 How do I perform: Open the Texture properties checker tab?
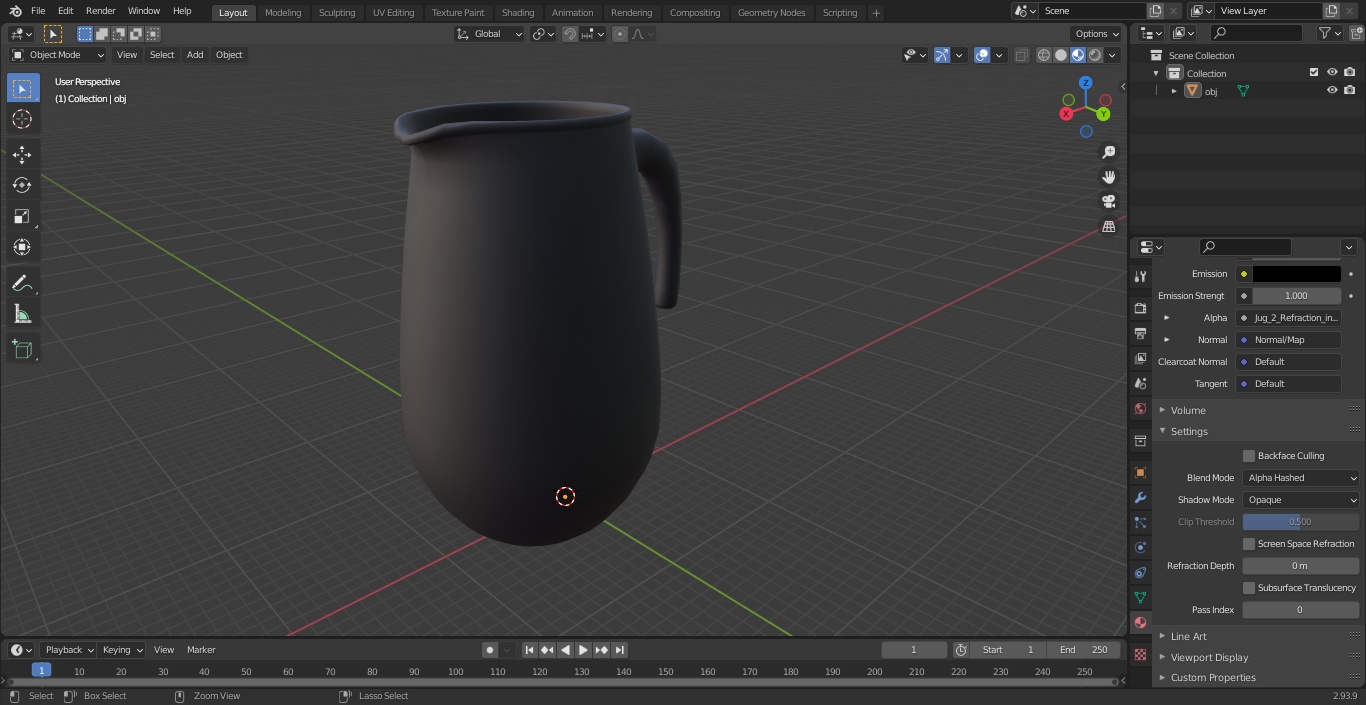click(1140, 654)
